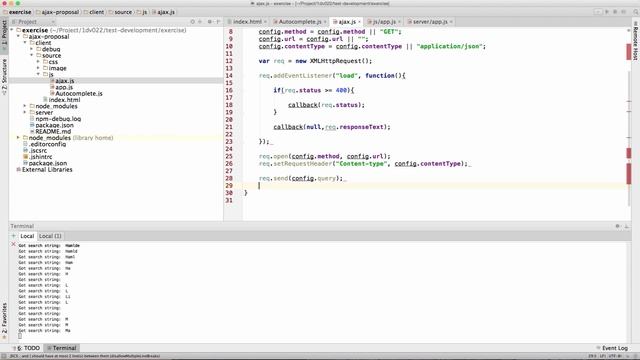The height and width of the screenshot is (360, 640).
Task: Click line number 16 in the editor gutter
Action: [229, 90]
